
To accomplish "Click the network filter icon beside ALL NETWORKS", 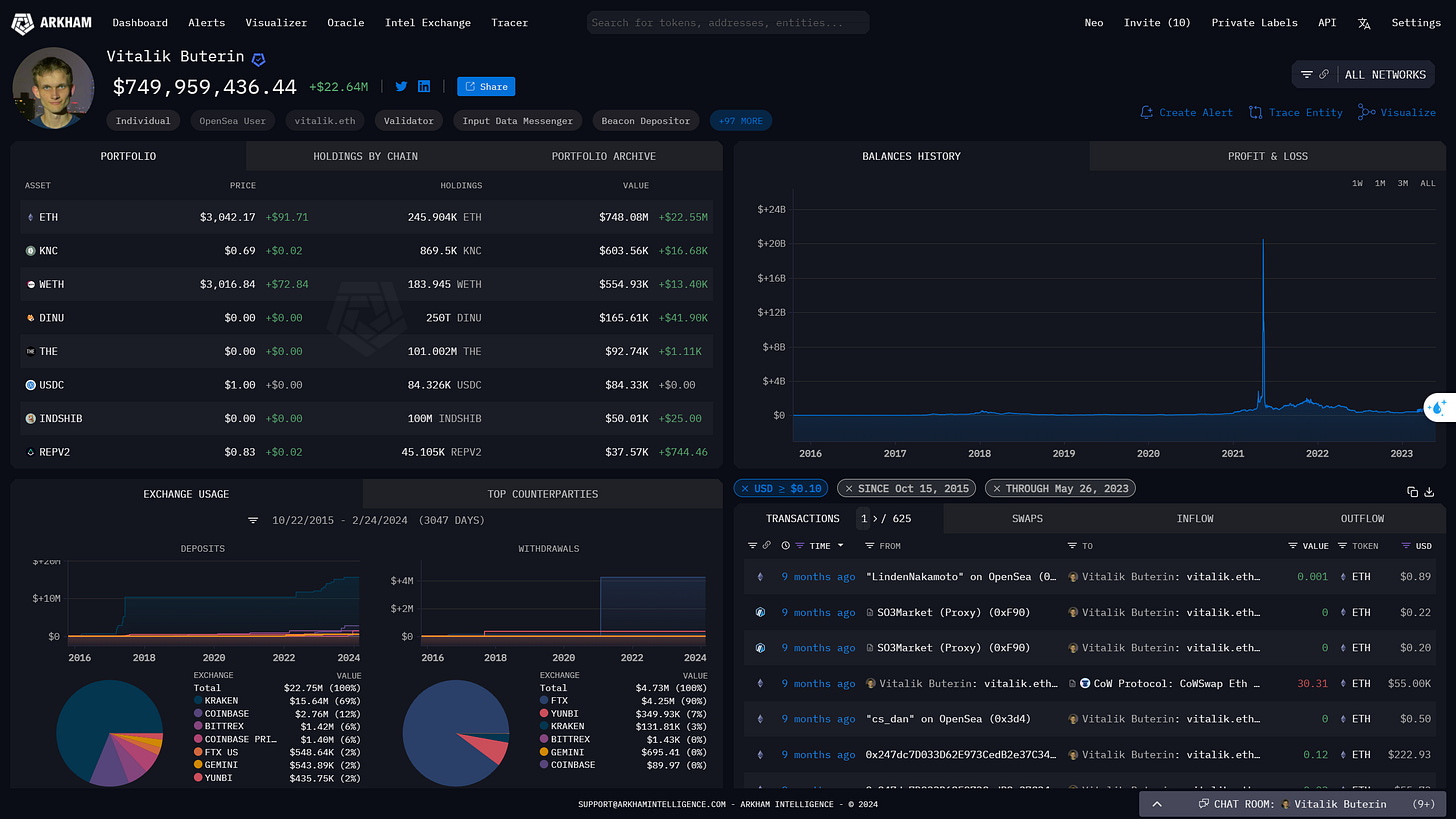I will (x=1306, y=75).
